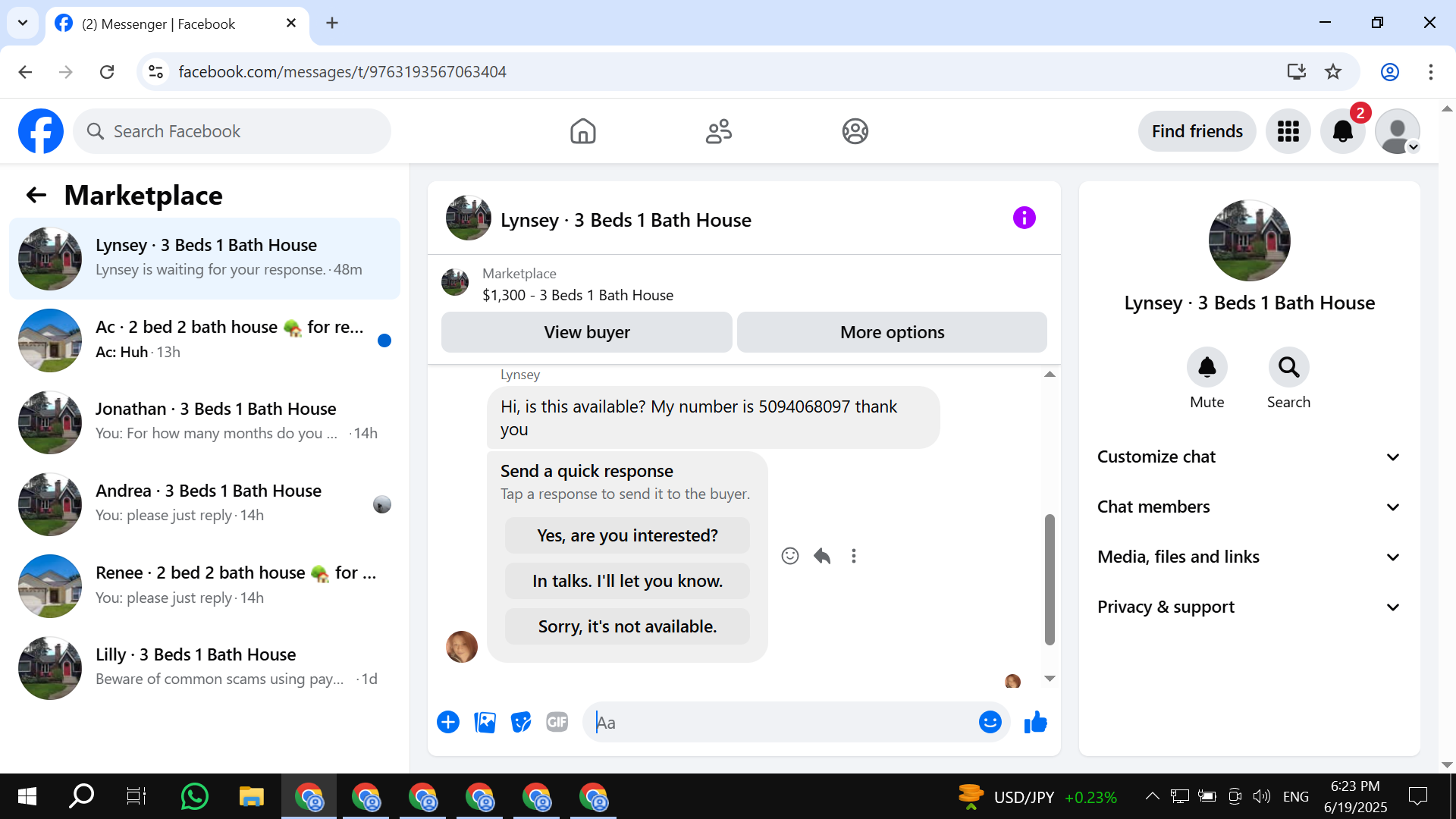Click the chat scrollbar thumb
Viewport: 1456px width, 819px height.
pyautogui.click(x=1050, y=579)
